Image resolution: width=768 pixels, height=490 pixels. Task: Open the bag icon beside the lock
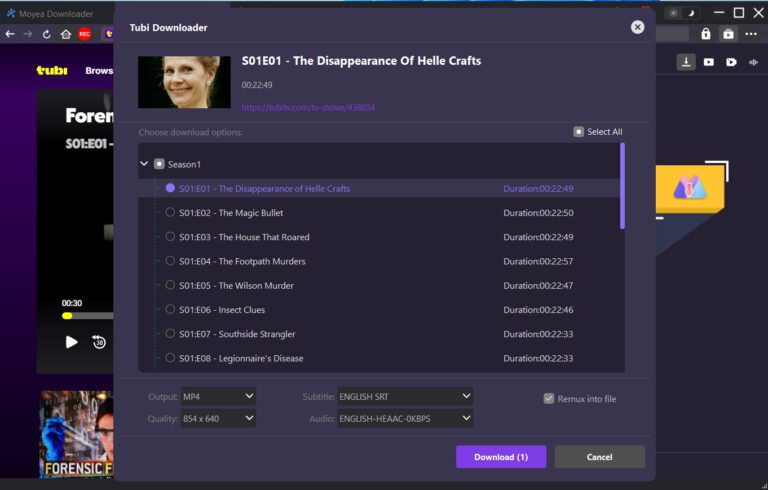coord(728,33)
